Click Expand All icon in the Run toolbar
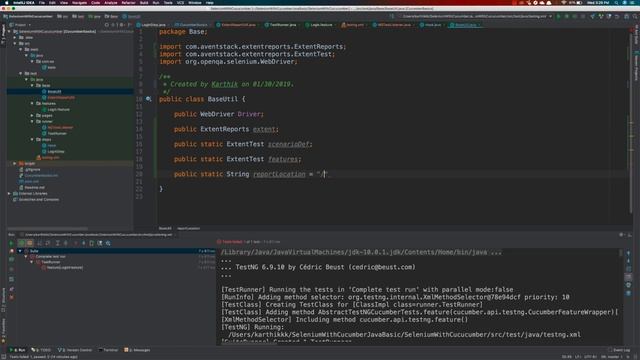This screenshot has width=640, height=360. (x=58, y=243)
